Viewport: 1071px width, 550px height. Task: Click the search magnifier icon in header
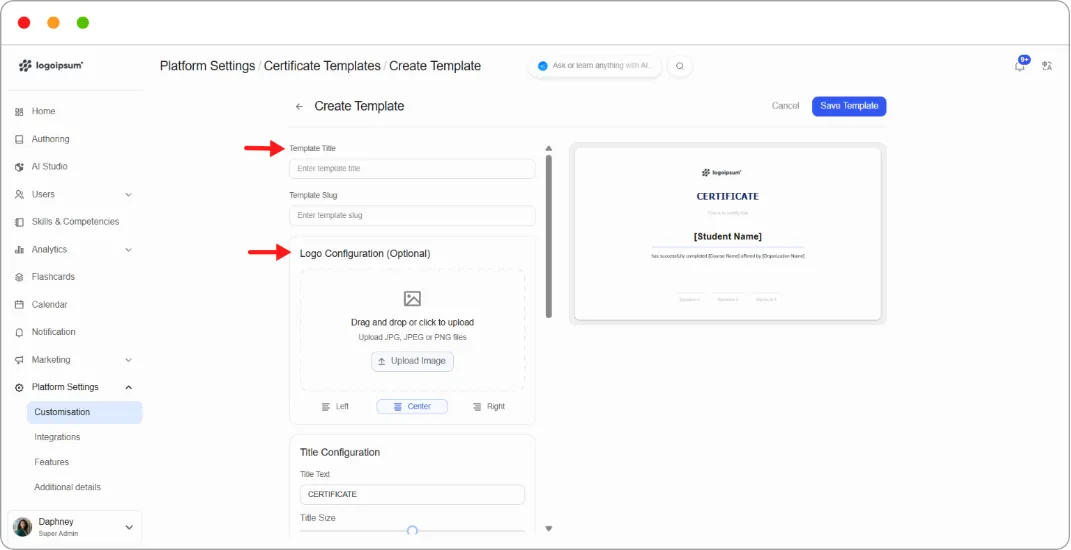point(680,66)
